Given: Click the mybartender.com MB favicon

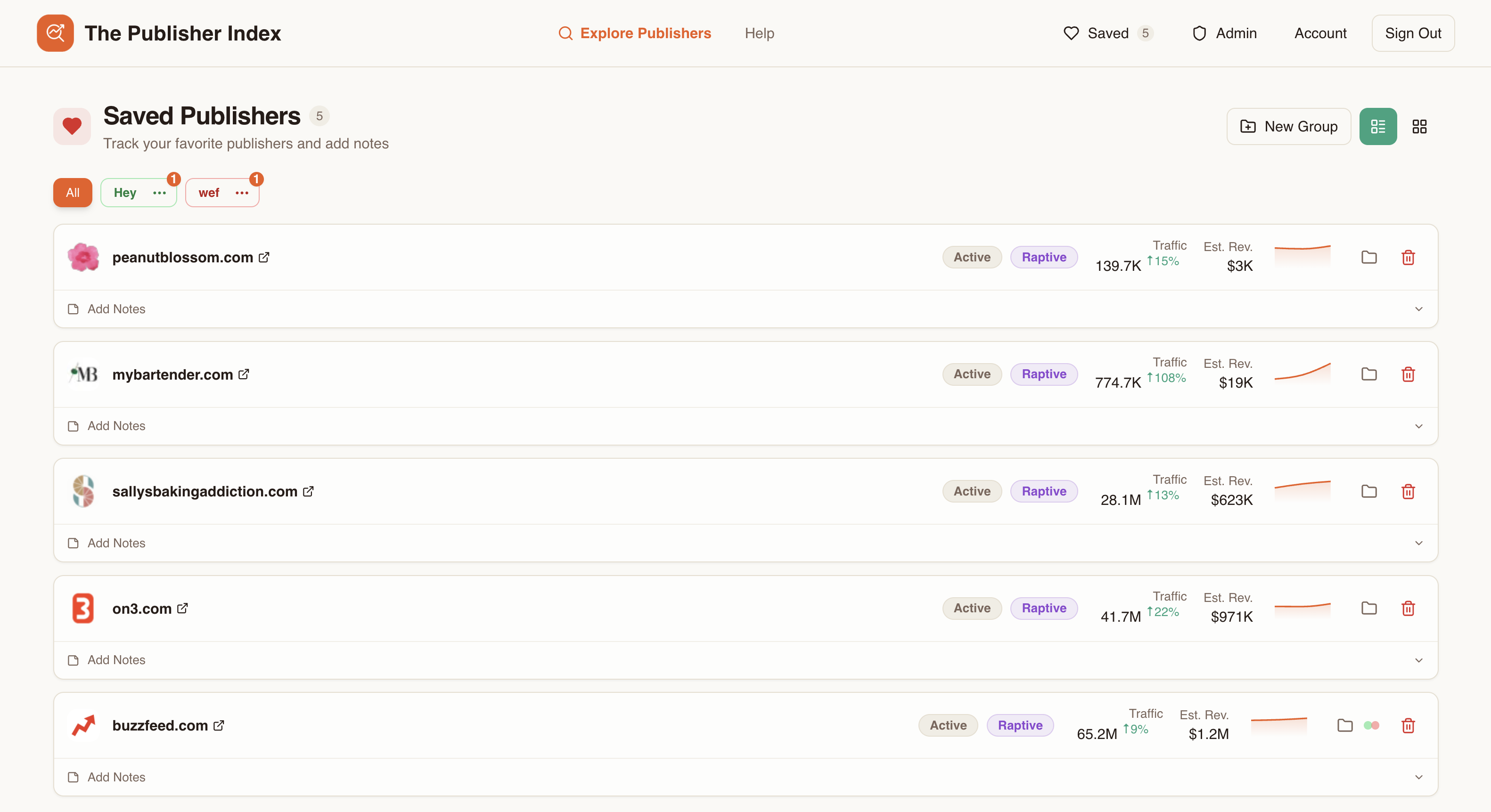Looking at the screenshot, I should click(83, 374).
